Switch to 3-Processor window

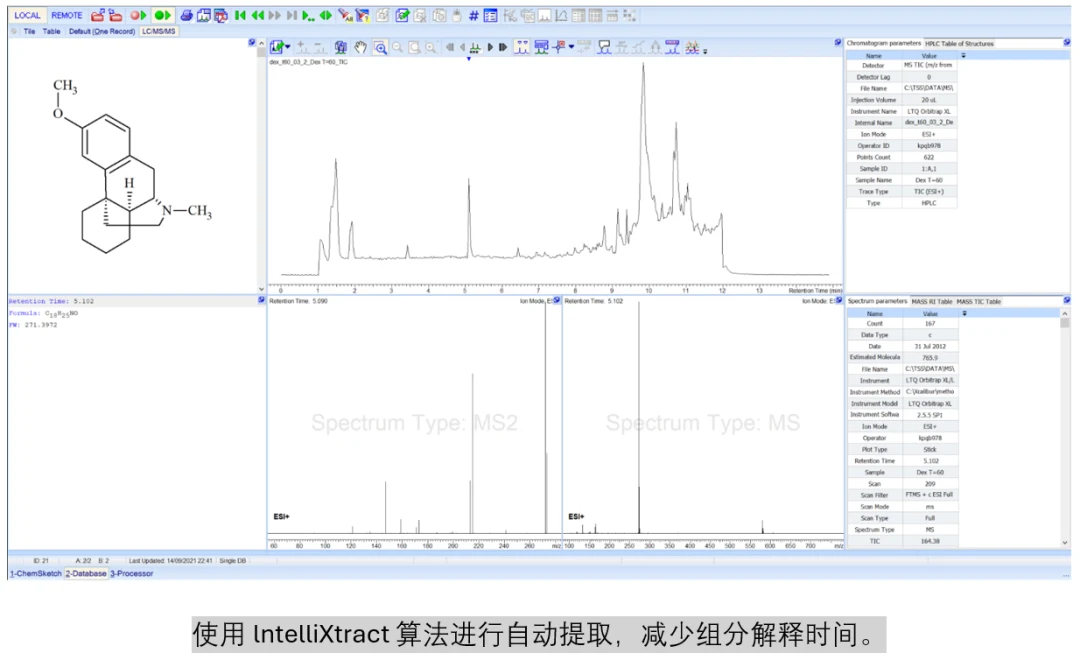coord(132,573)
